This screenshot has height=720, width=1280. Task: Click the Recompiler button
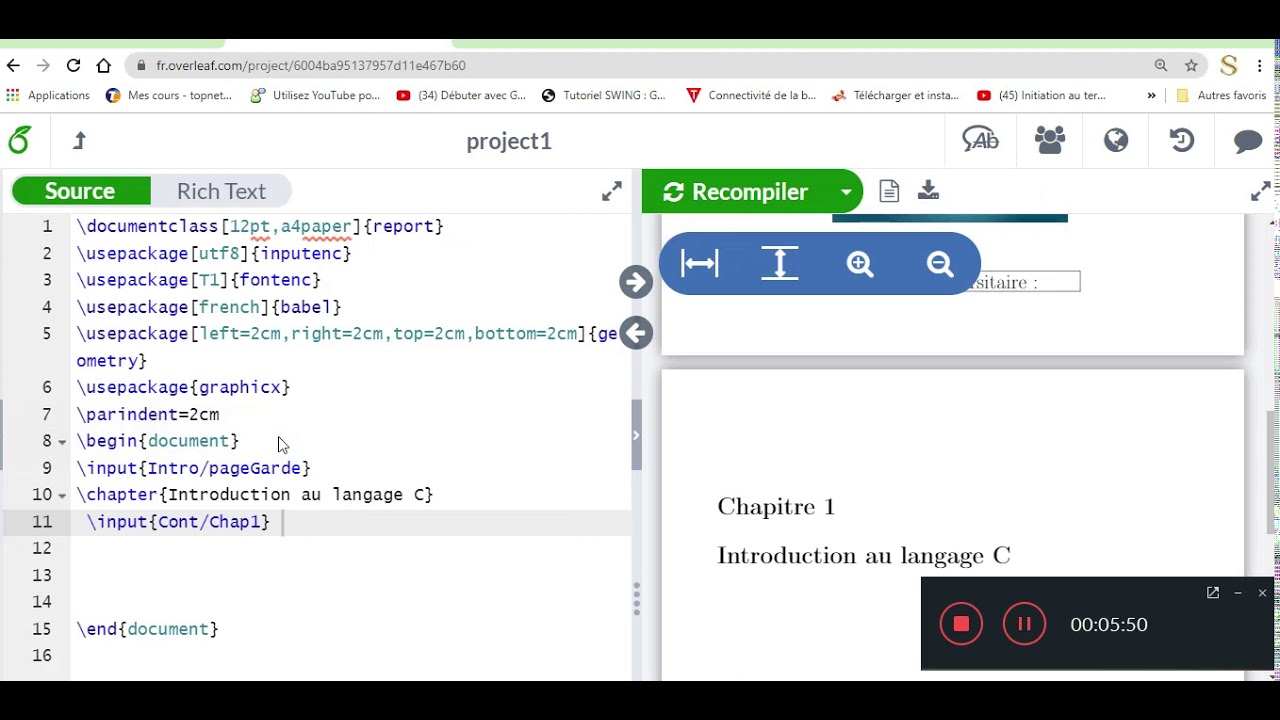coord(736,191)
